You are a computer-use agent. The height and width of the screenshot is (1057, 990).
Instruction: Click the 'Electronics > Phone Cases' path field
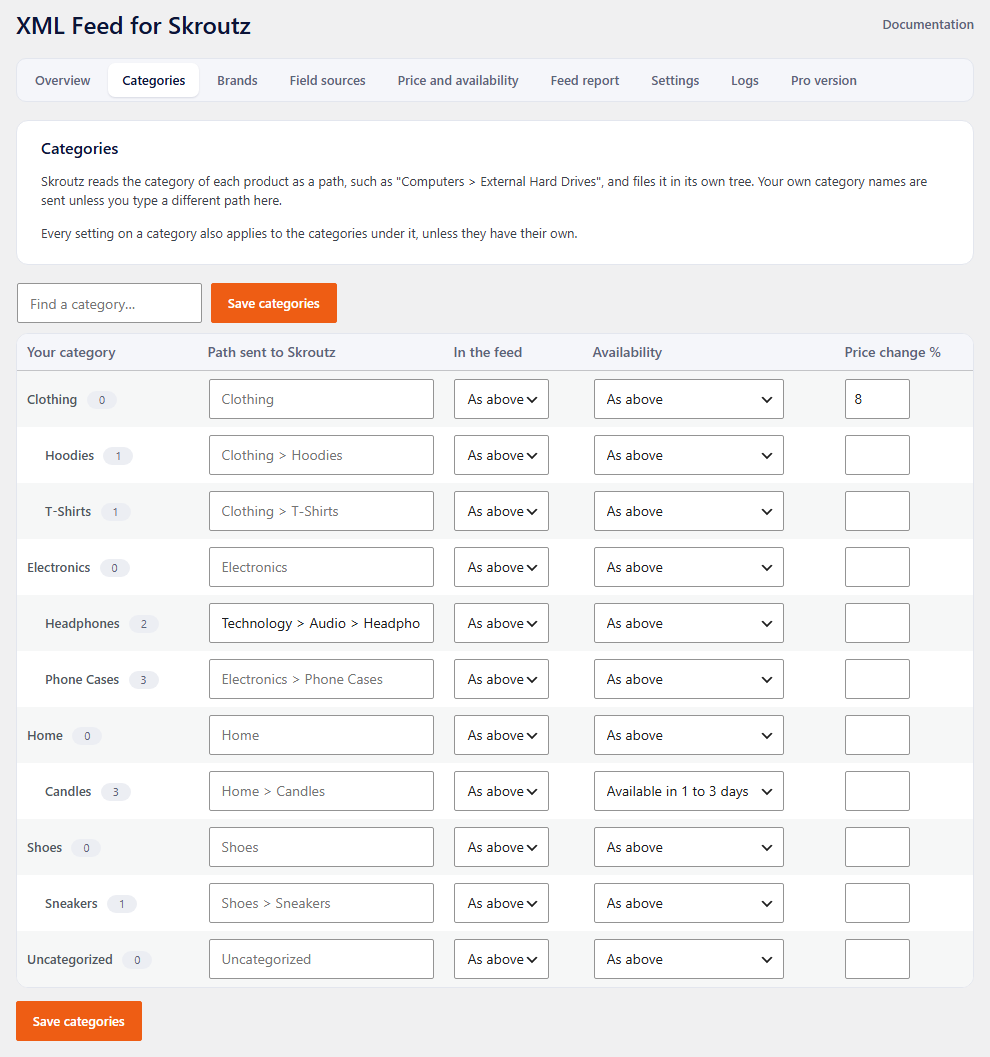321,679
